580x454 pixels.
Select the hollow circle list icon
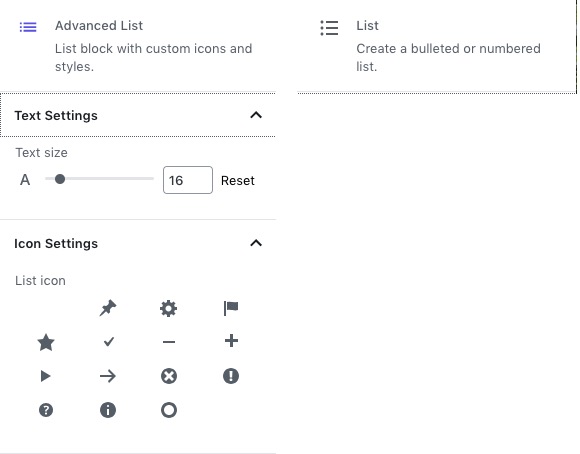pyautogui.click(x=169, y=410)
